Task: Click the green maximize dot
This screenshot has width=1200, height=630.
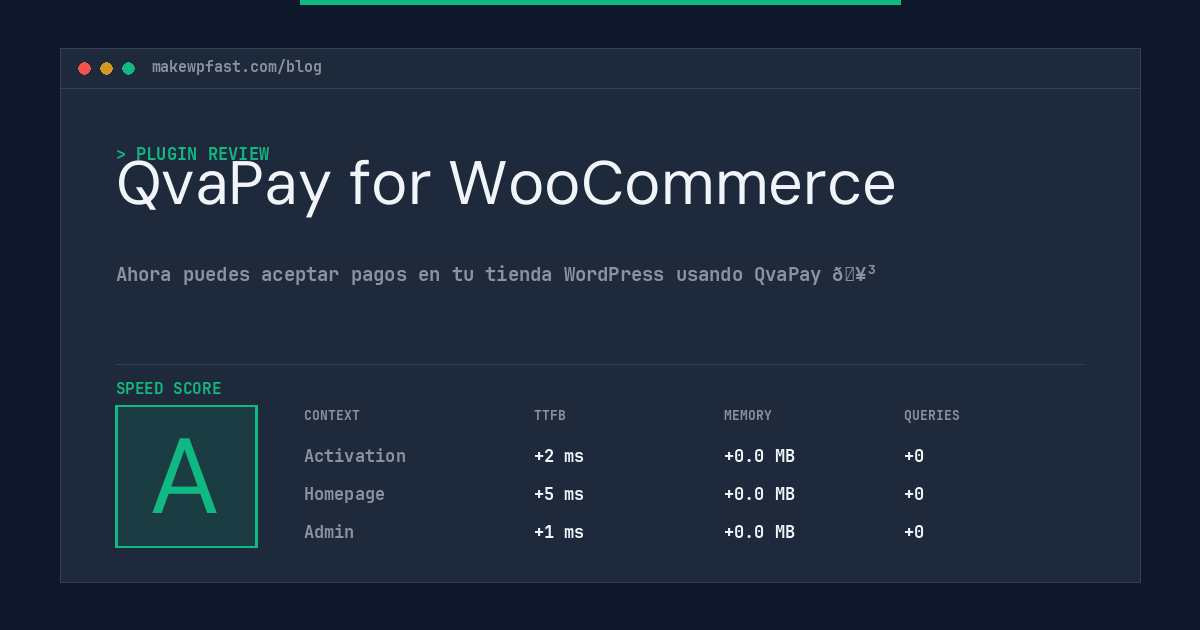Action: pos(128,68)
